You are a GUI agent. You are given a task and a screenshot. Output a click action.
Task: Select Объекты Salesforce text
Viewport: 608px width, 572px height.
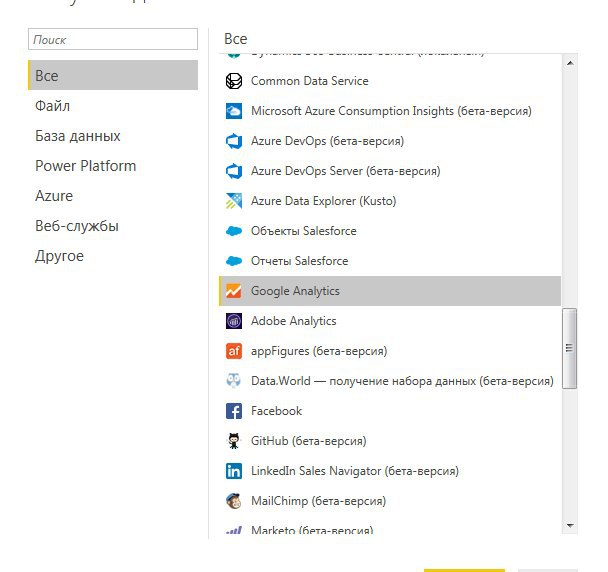point(304,231)
